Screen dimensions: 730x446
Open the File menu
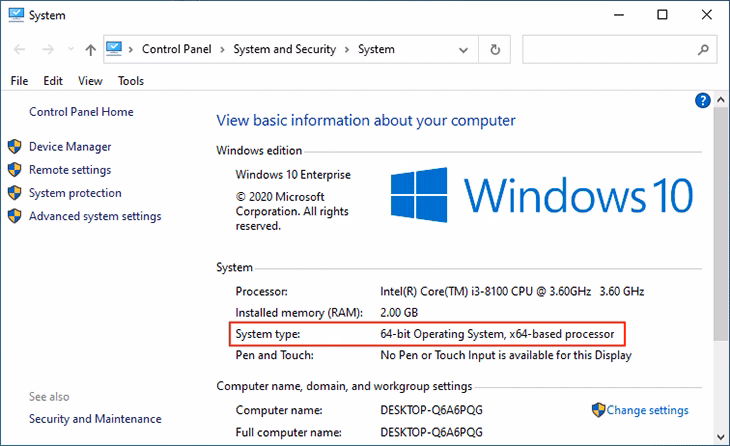click(19, 81)
